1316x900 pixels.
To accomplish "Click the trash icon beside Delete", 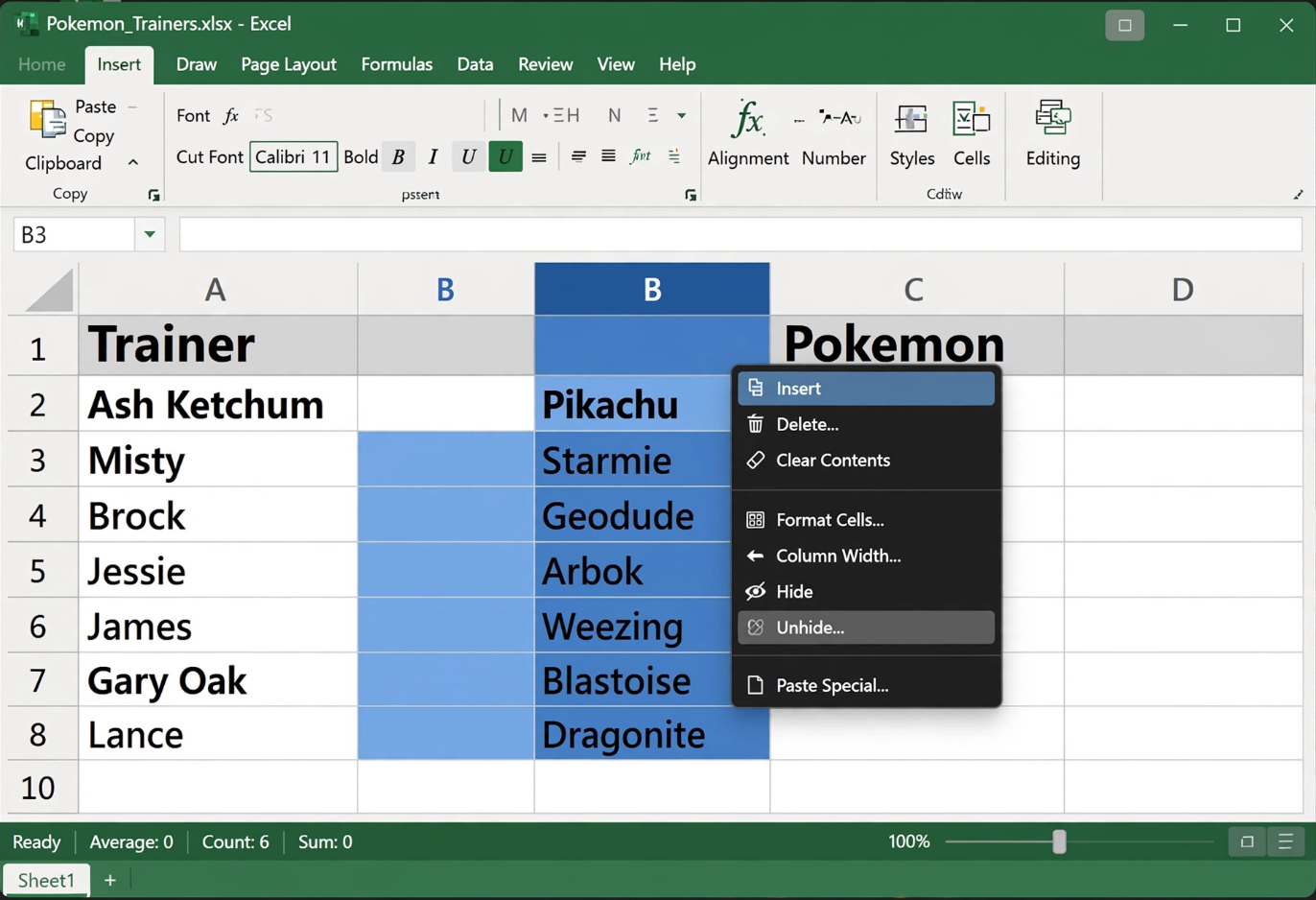I will coord(756,424).
